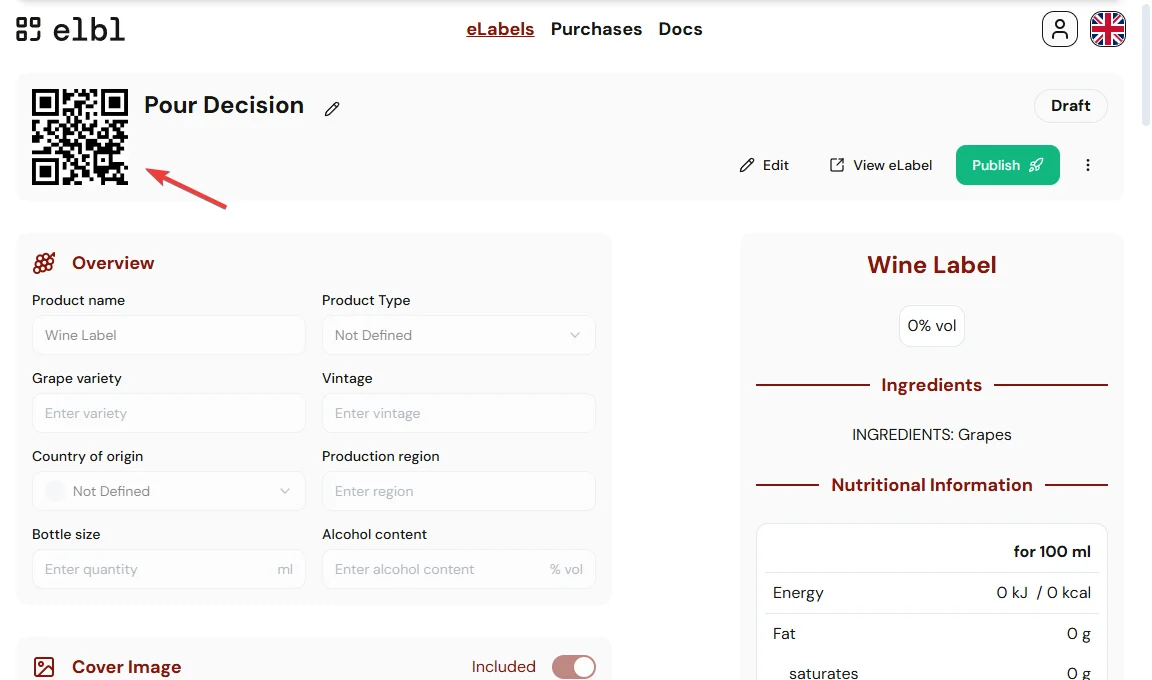Click the Cover Image section icon

[44, 667]
